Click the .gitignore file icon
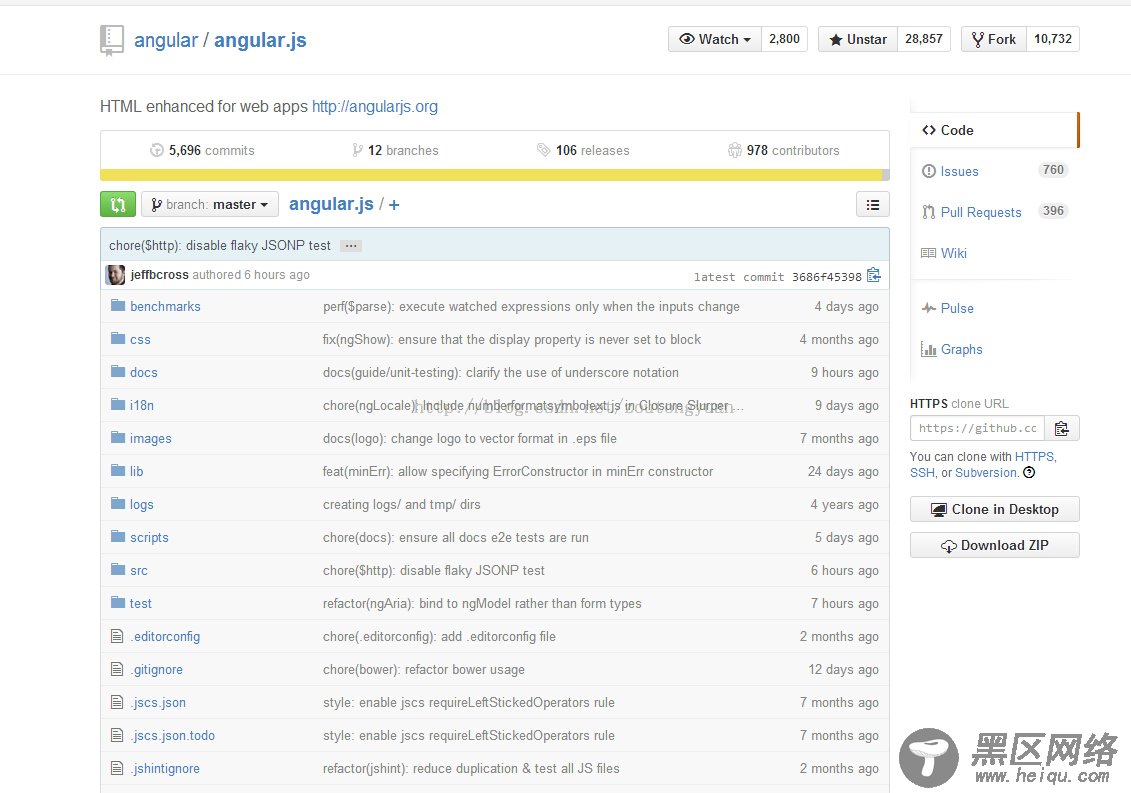The image size is (1131, 793). pyautogui.click(x=117, y=669)
